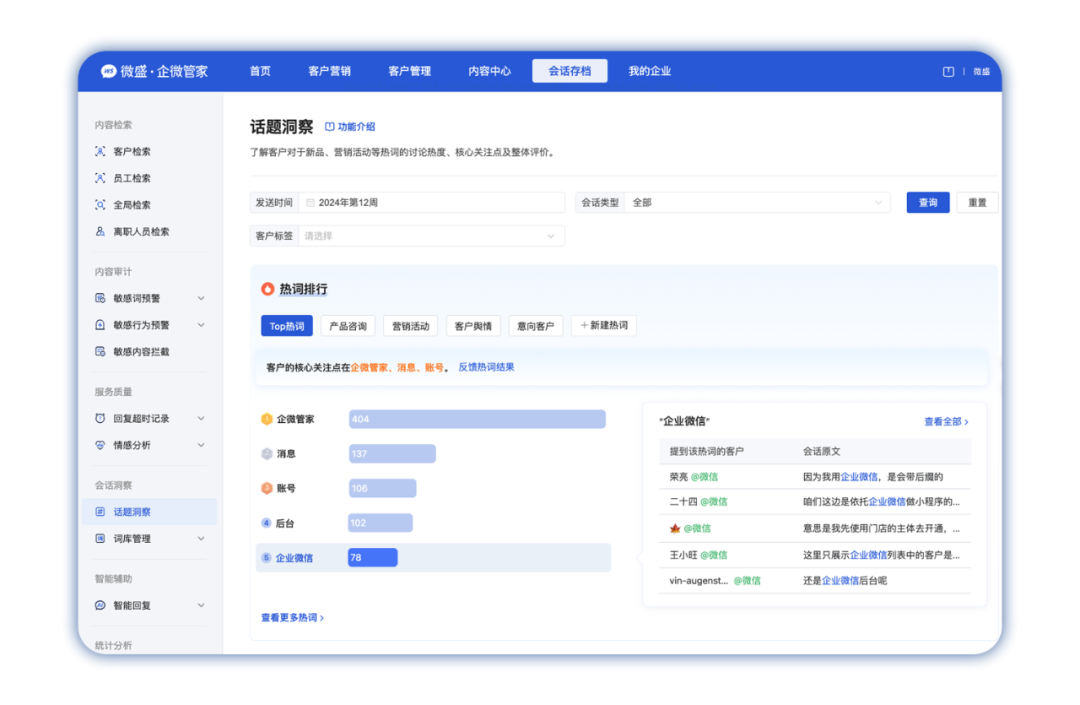Image resolution: width=1080 pixels, height=705 pixels.
Task: Click customer row 二十四 @微信
Action: pyautogui.click(x=815, y=503)
